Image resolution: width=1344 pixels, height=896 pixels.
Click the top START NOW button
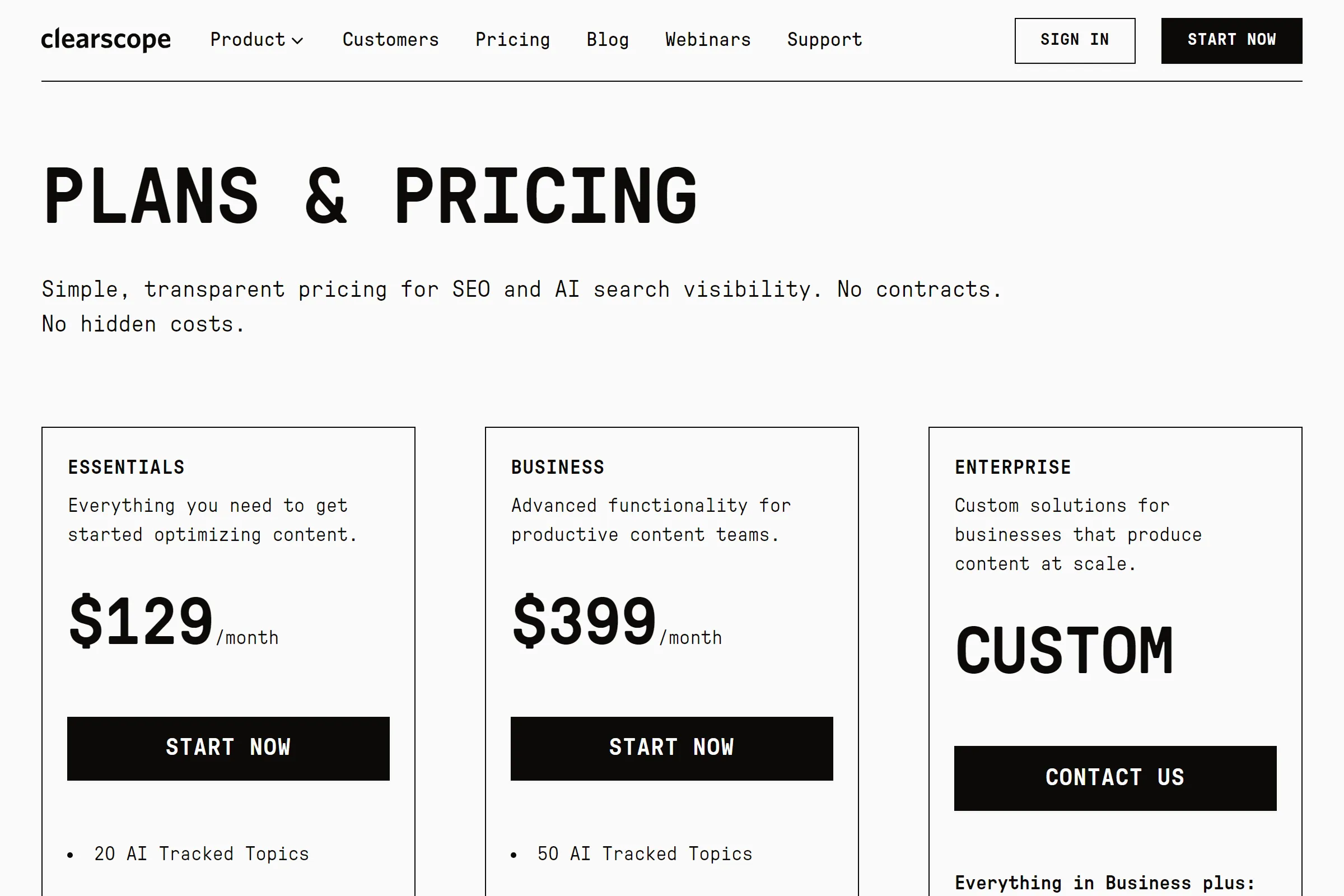pos(1231,40)
